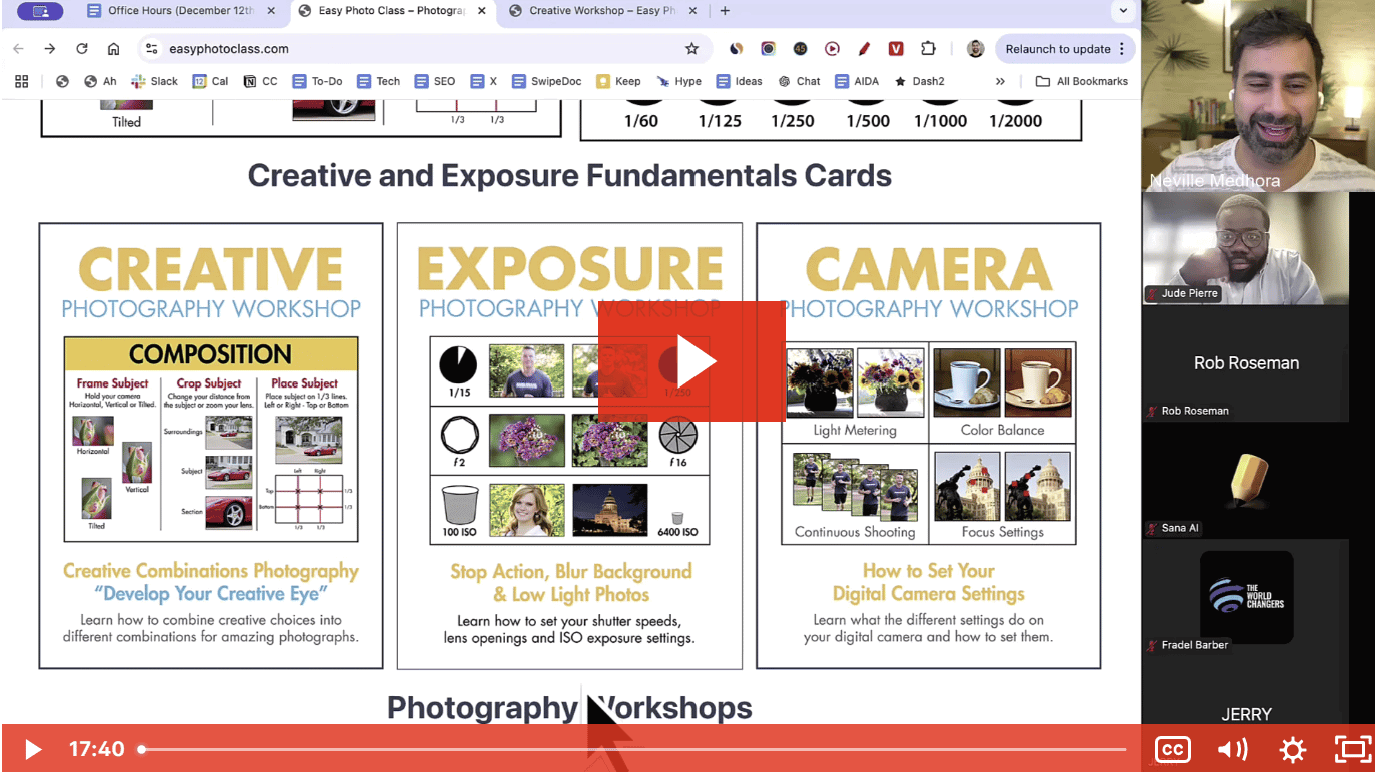Click the Photography Workshops heading

[x=570, y=707]
